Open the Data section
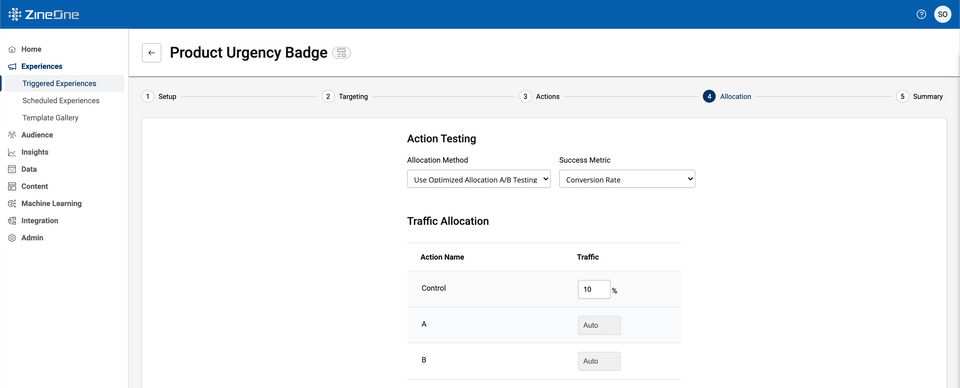Viewport: 960px width, 388px height. pos(29,169)
